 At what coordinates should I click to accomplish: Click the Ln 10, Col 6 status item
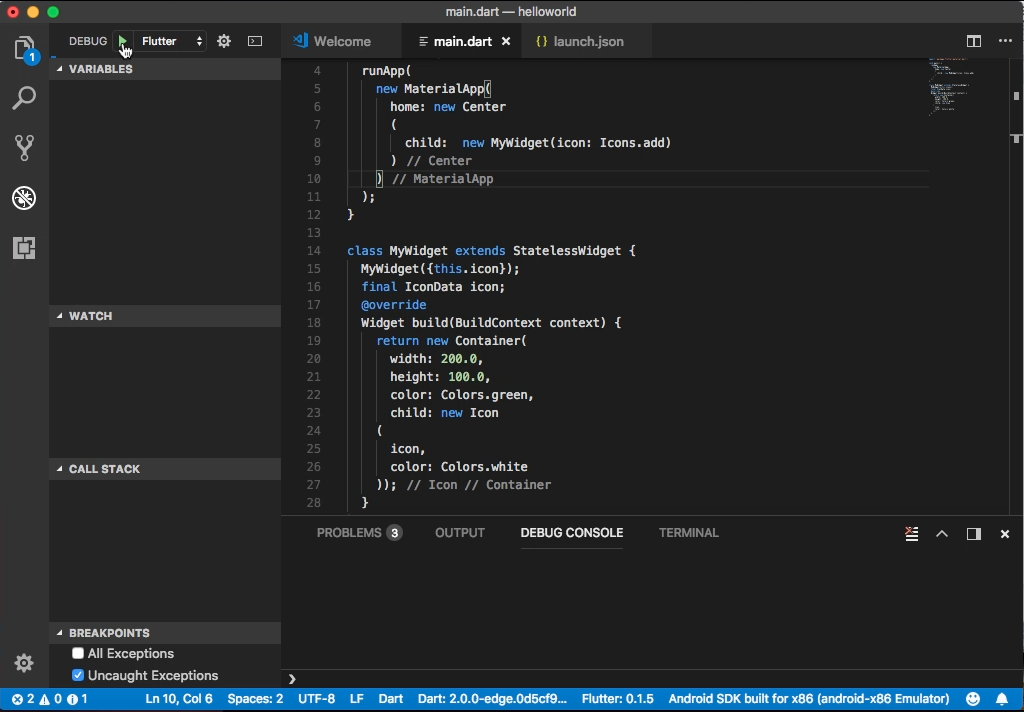(179, 699)
